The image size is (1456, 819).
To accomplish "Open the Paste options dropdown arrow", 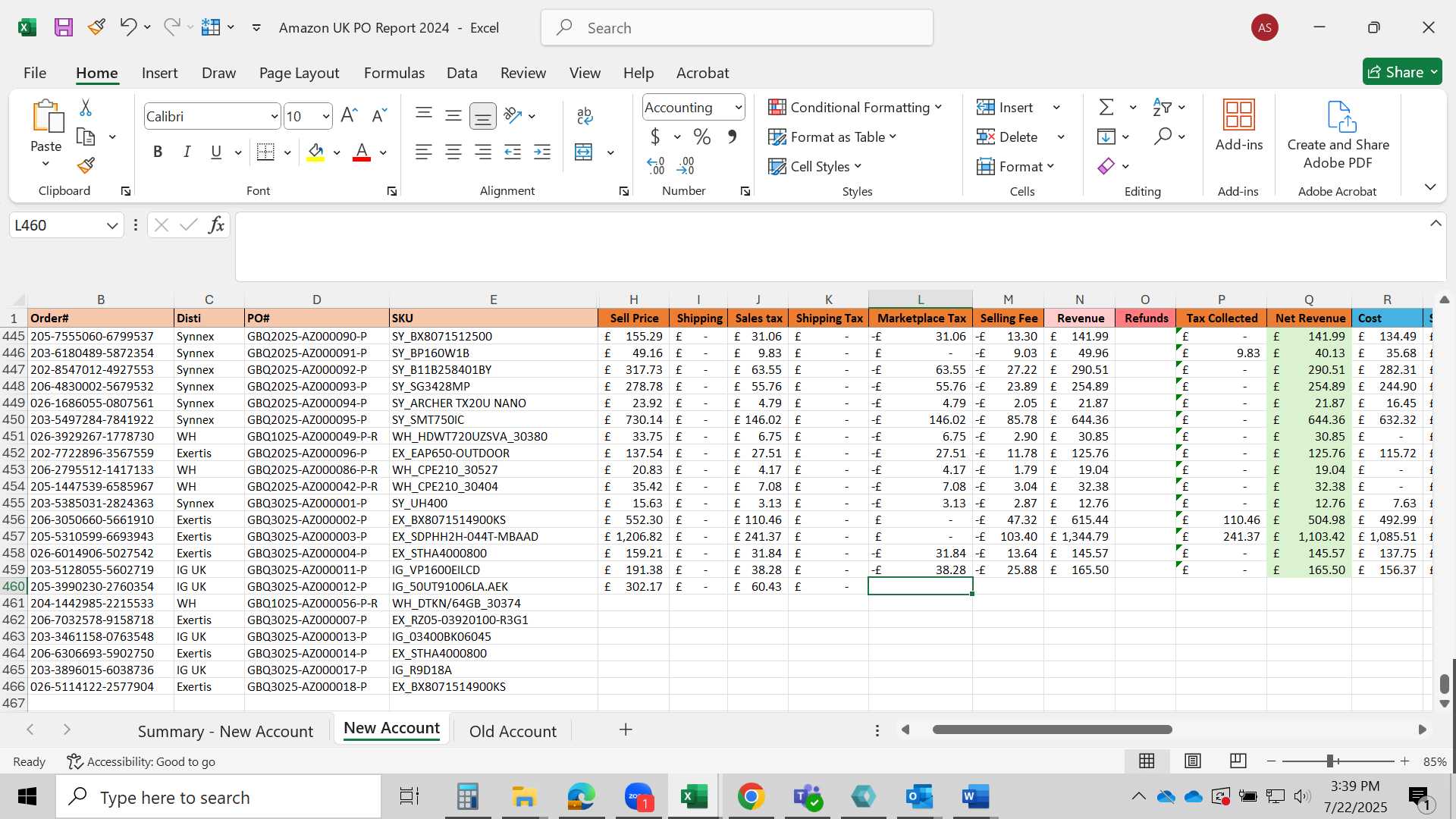I will (45, 164).
